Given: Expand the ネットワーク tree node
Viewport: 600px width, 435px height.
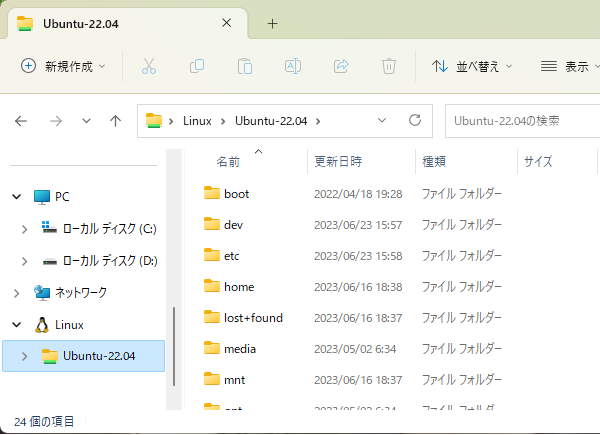Looking at the screenshot, I should coord(16,293).
